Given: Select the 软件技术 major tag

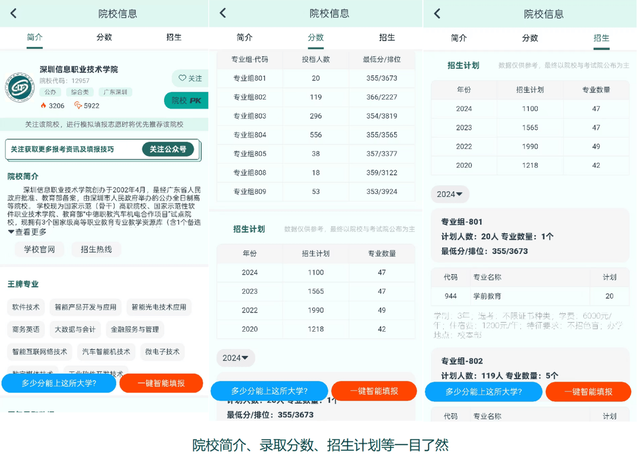Looking at the screenshot, I should [x=26, y=307].
